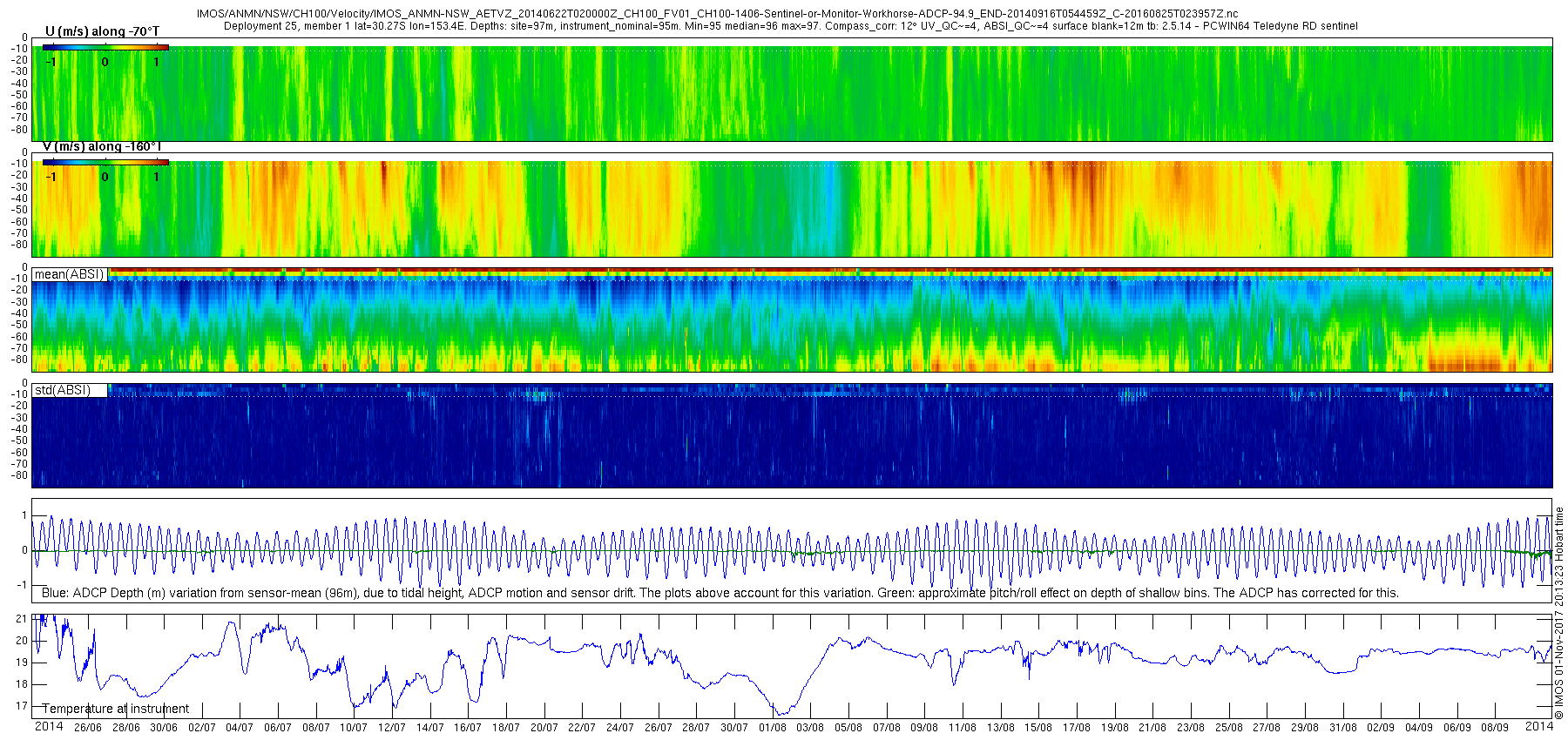The width and height of the screenshot is (1568, 740).
Task: Select the std(ABSI) panel label
Action: [x=63, y=390]
